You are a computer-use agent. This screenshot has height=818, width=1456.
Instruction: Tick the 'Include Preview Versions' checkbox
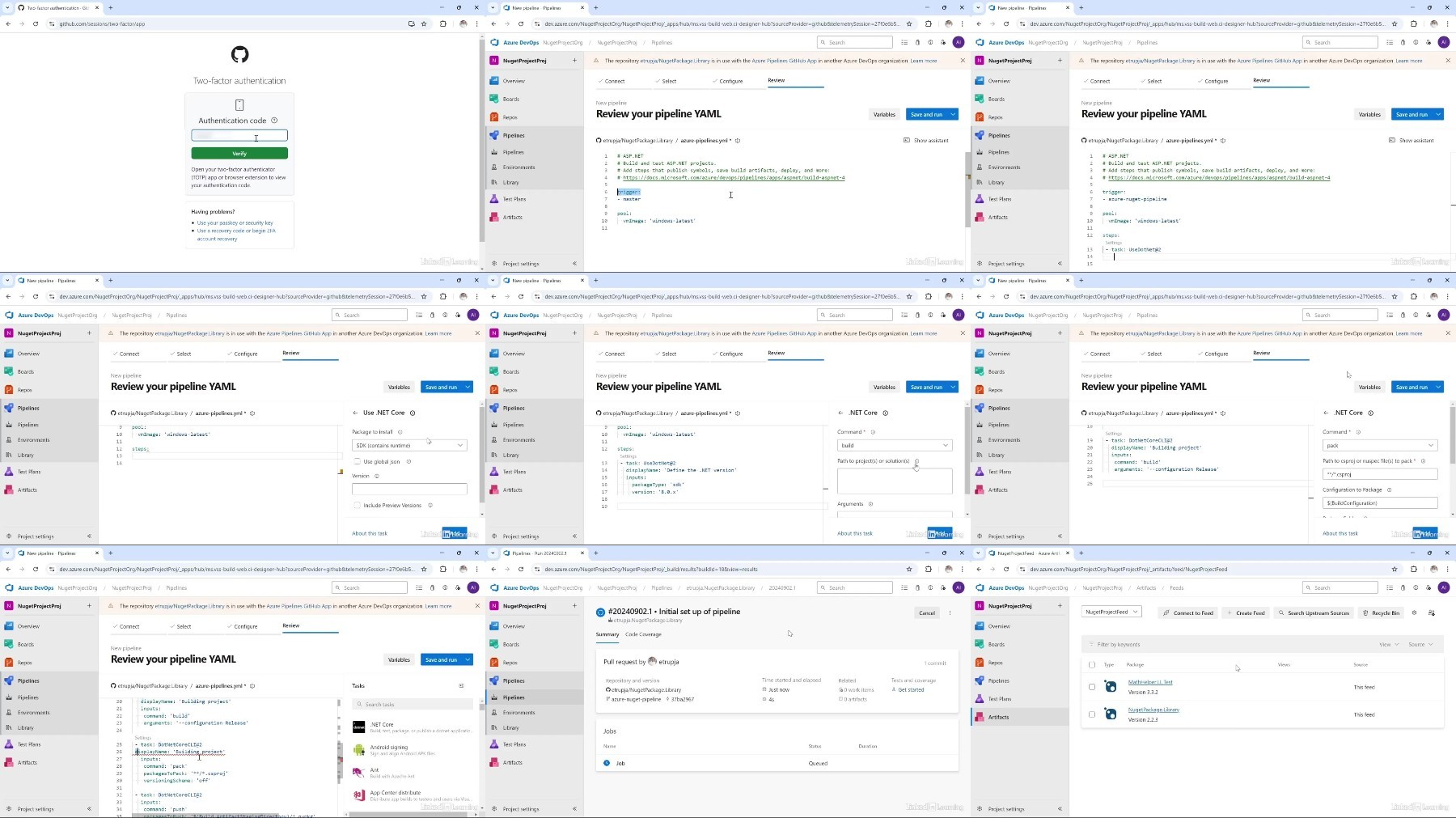tap(357, 505)
